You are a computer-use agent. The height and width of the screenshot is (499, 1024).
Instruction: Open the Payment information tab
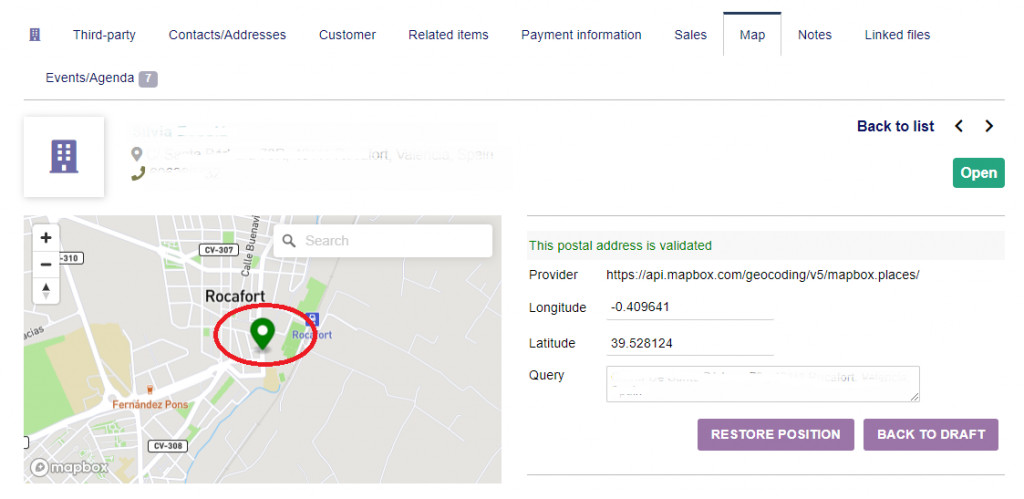581,35
